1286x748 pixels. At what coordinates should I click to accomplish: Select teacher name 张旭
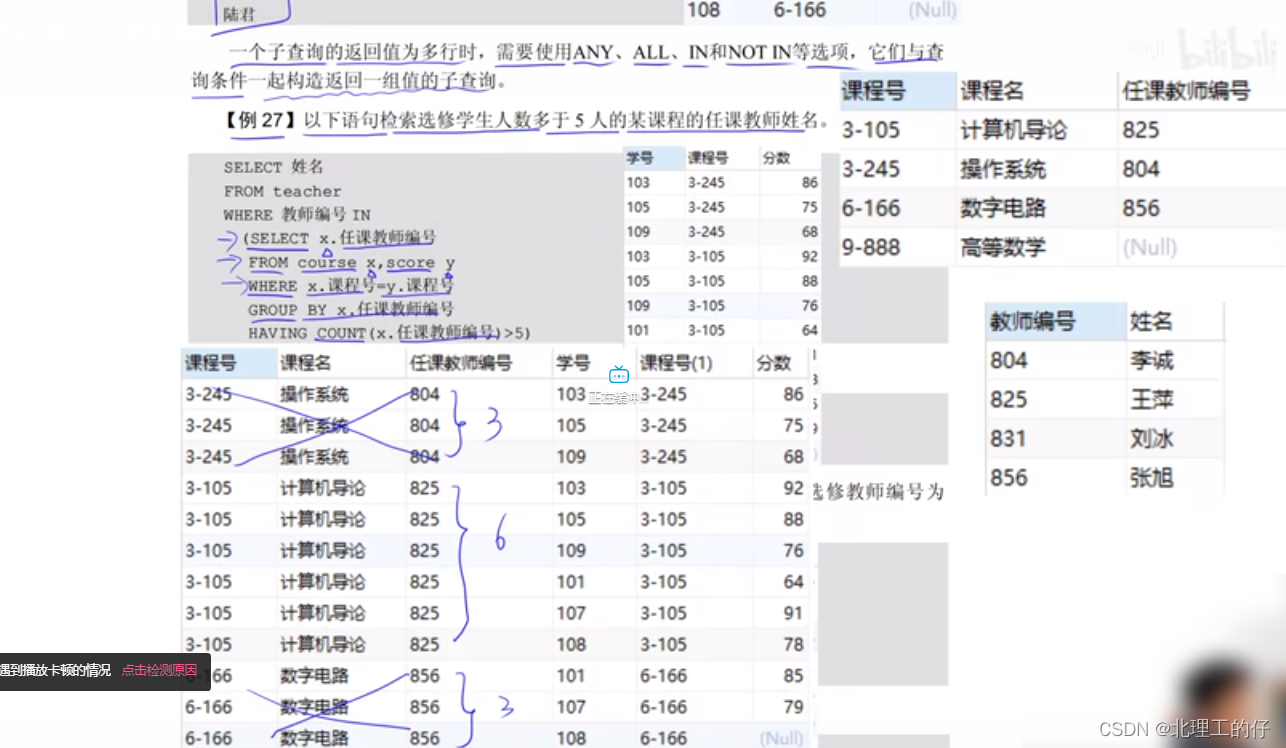(1151, 478)
